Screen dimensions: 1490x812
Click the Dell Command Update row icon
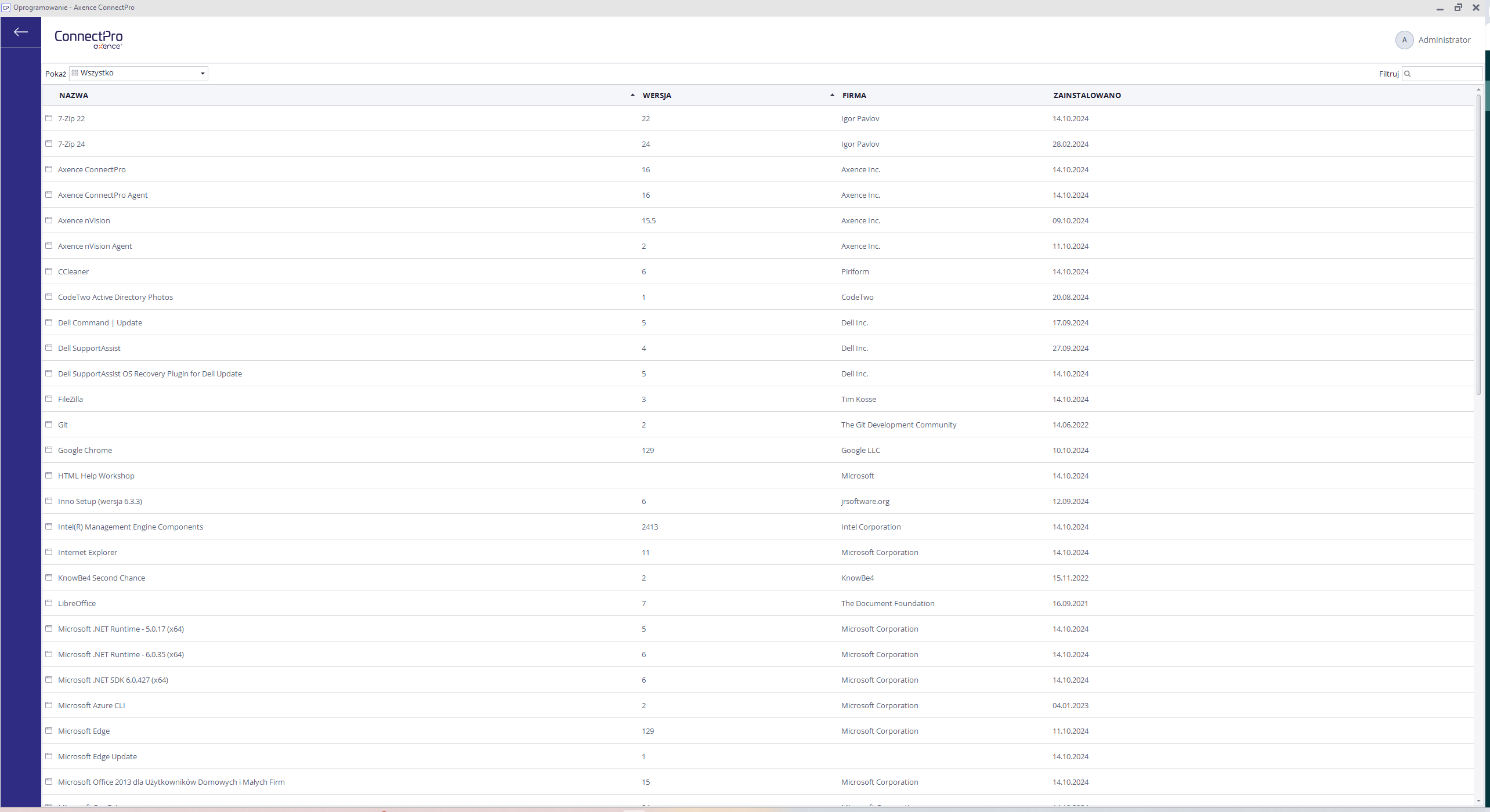click(x=49, y=322)
